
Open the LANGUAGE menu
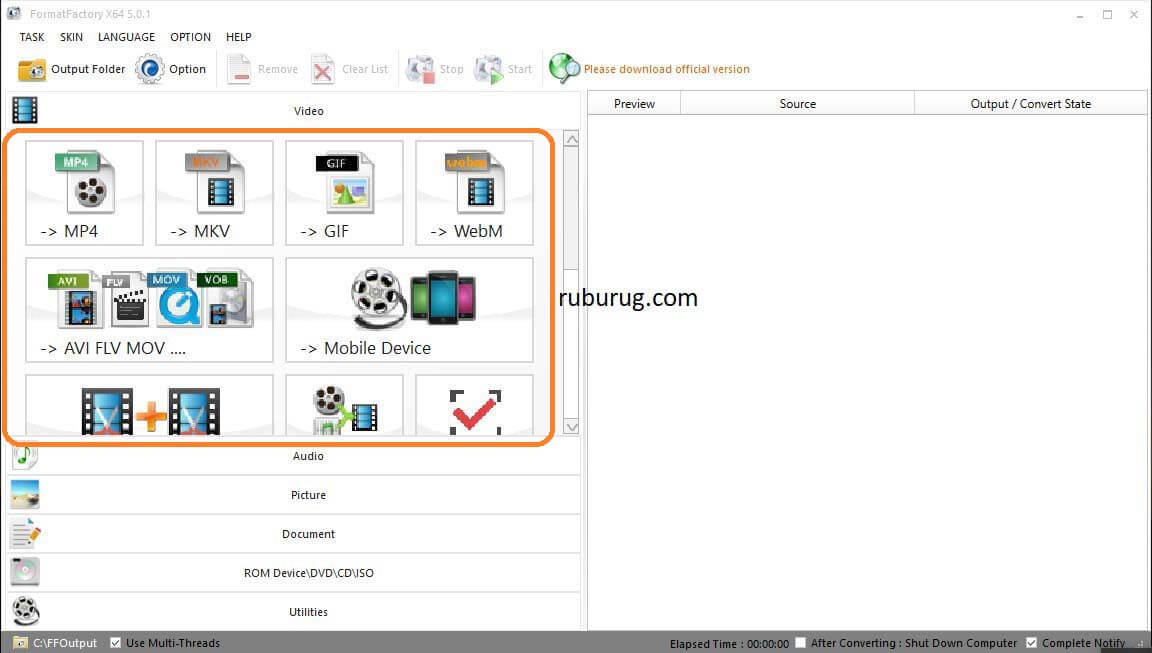[126, 37]
